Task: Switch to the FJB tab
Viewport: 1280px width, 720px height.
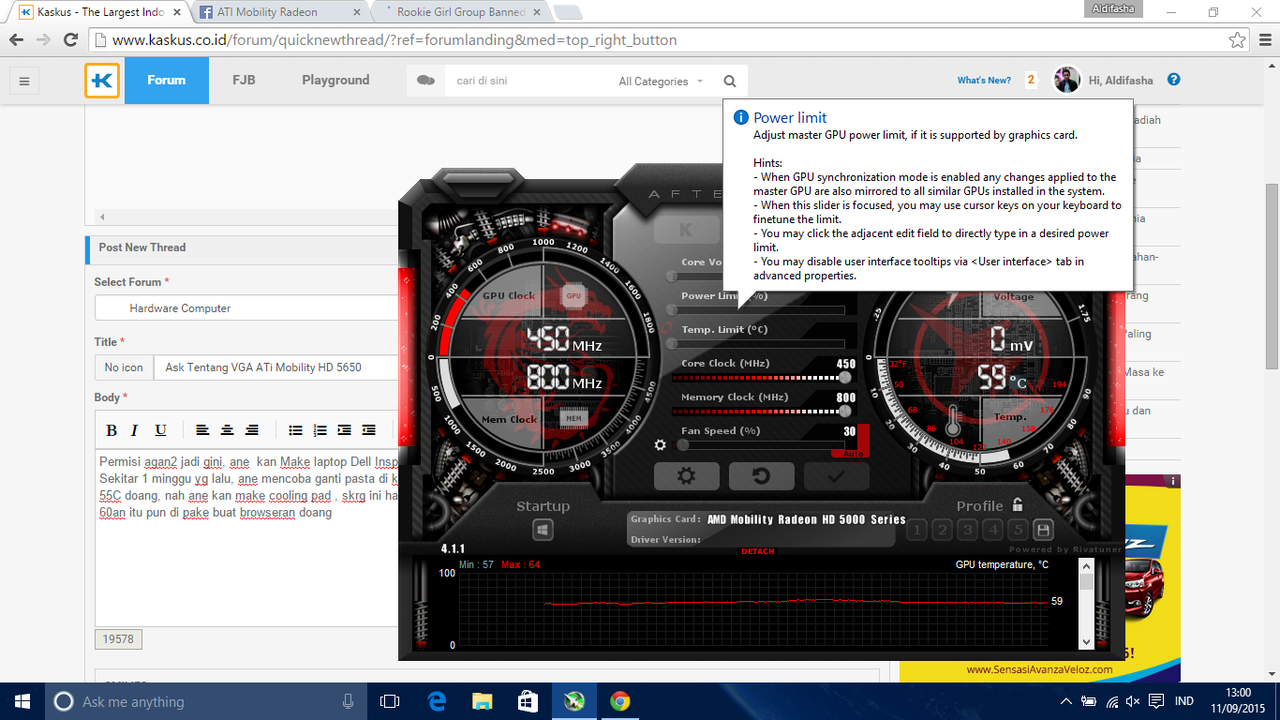Action: pyautogui.click(x=244, y=80)
